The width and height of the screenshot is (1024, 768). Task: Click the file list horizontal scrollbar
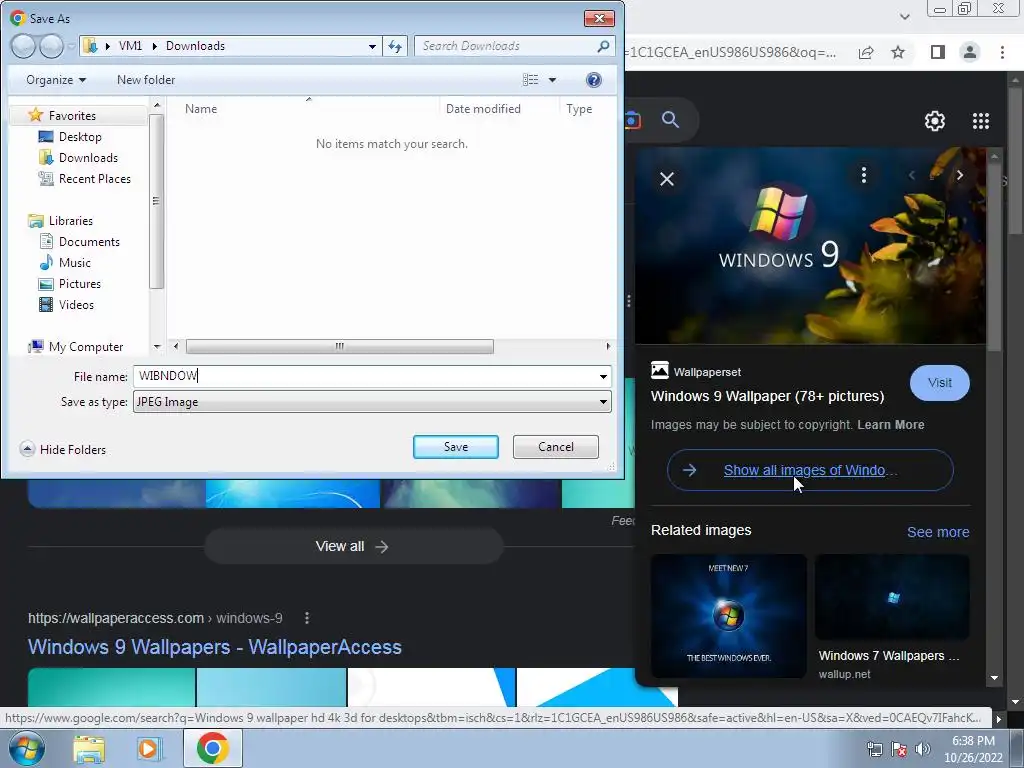340,346
